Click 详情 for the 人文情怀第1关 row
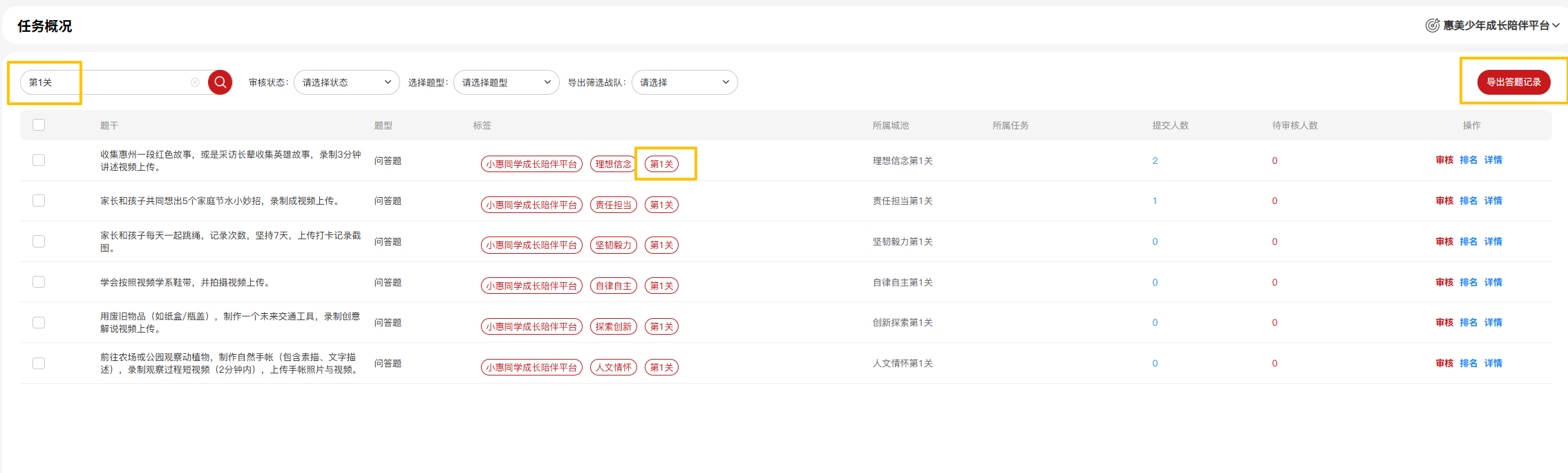 click(1493, 364)
